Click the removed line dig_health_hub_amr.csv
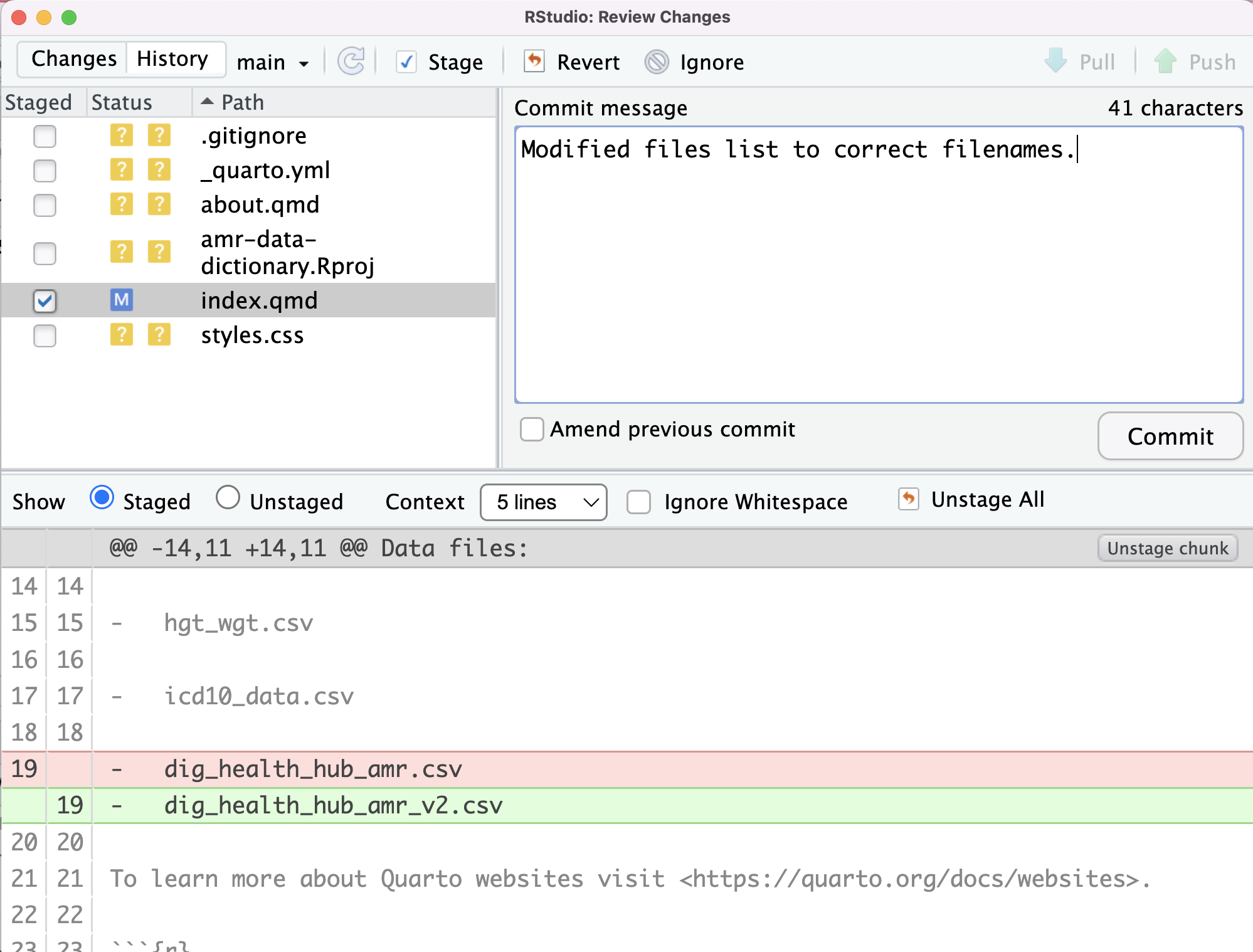 pyautogui.click(x=627, y=769)
